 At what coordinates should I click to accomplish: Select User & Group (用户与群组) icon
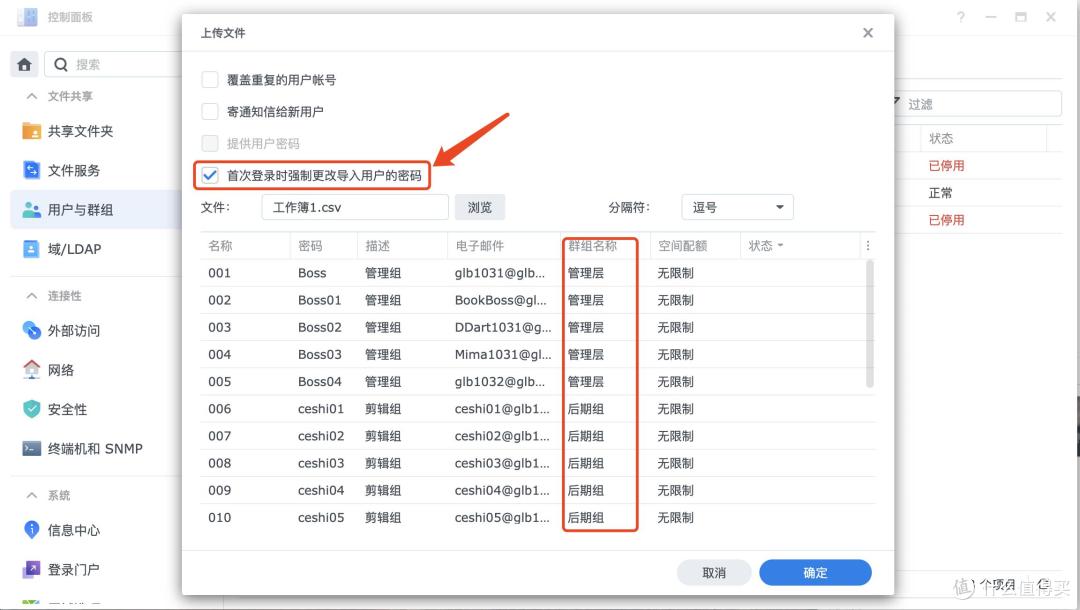[x=32, y=209]
